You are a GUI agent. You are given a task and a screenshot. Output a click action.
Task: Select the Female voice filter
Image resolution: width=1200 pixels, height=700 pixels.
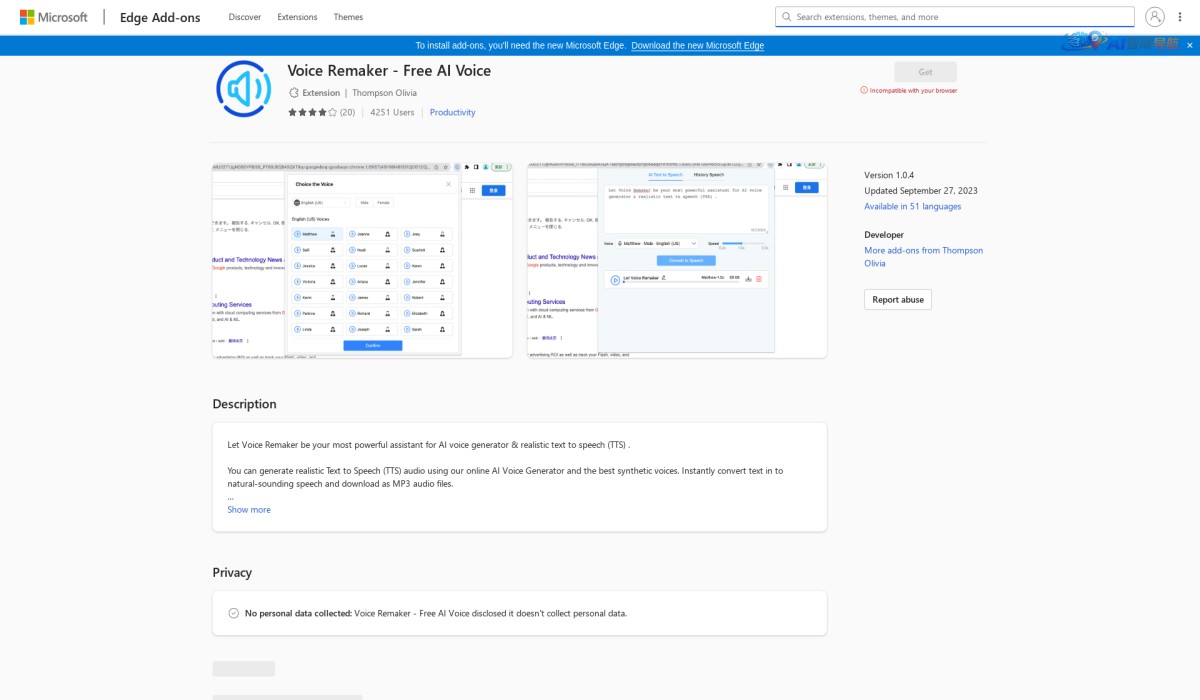click(x=383, y=203)
